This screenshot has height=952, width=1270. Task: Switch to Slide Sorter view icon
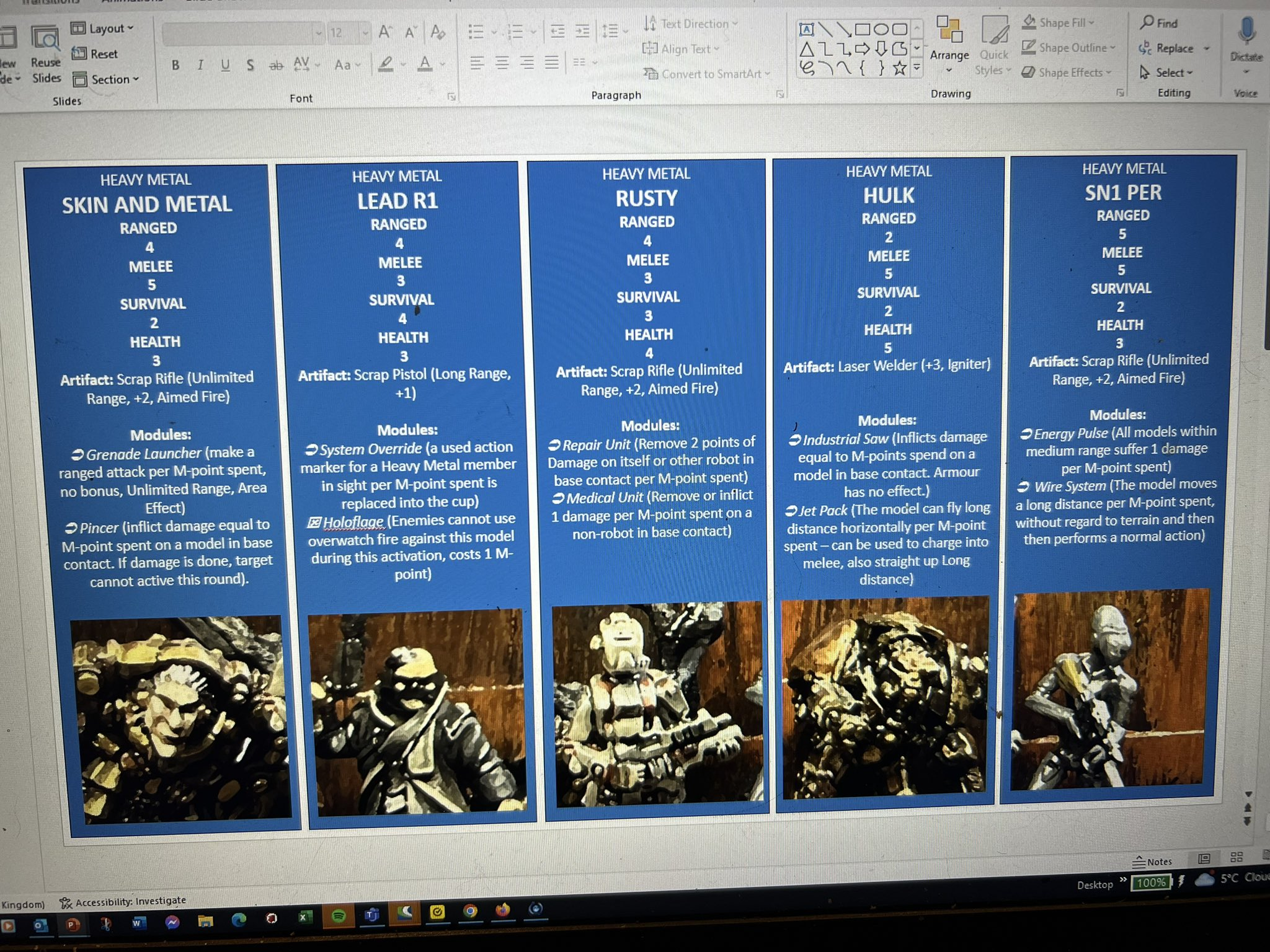point(1237,857)
